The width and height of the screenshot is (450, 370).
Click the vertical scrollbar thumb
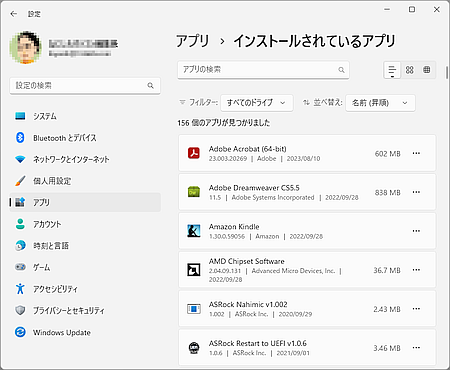click(x=447, y=73)
